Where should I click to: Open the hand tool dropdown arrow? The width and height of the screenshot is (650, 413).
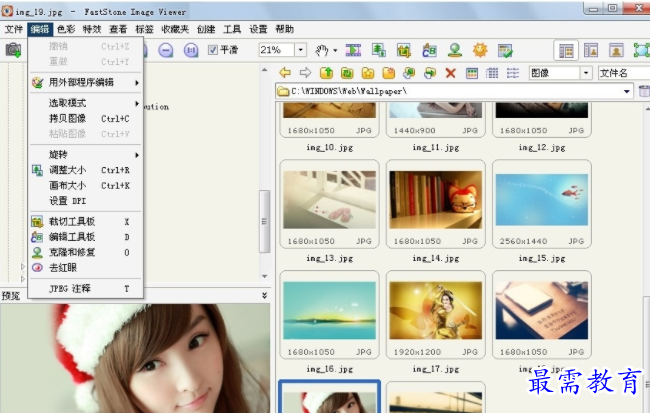click(335, 51)
